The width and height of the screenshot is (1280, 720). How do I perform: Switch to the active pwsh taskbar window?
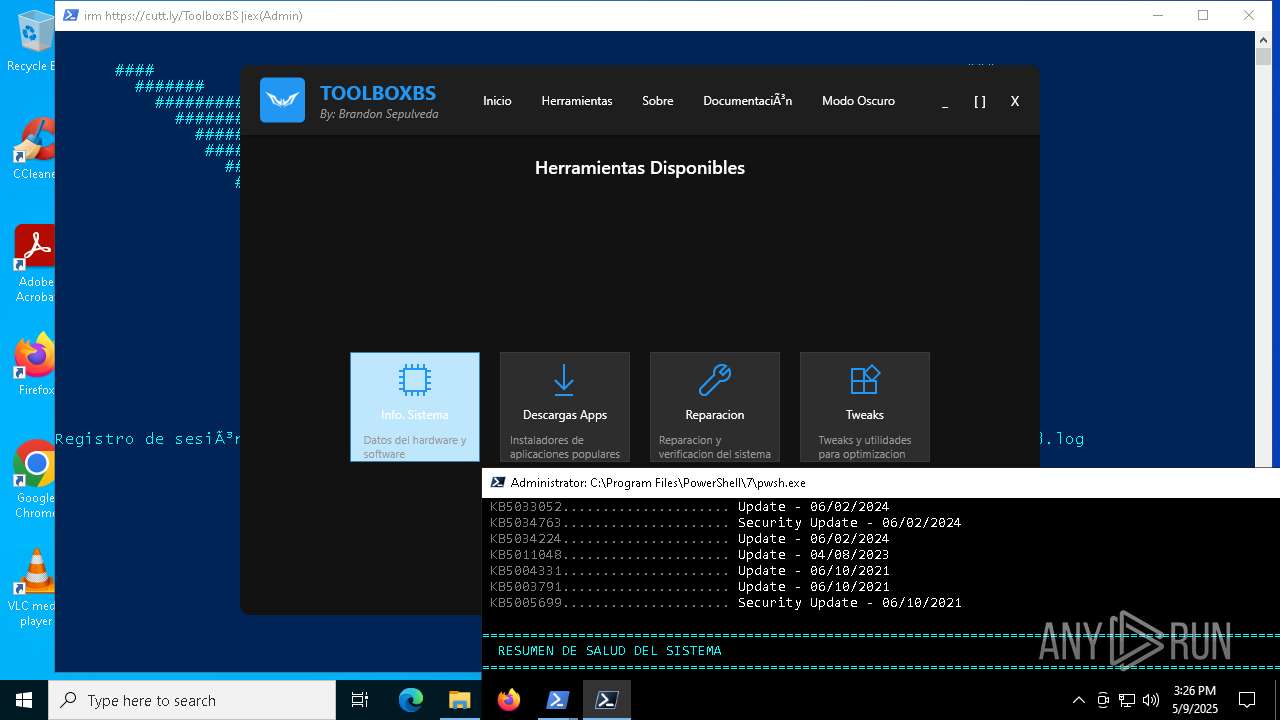(x=606, y=700)
